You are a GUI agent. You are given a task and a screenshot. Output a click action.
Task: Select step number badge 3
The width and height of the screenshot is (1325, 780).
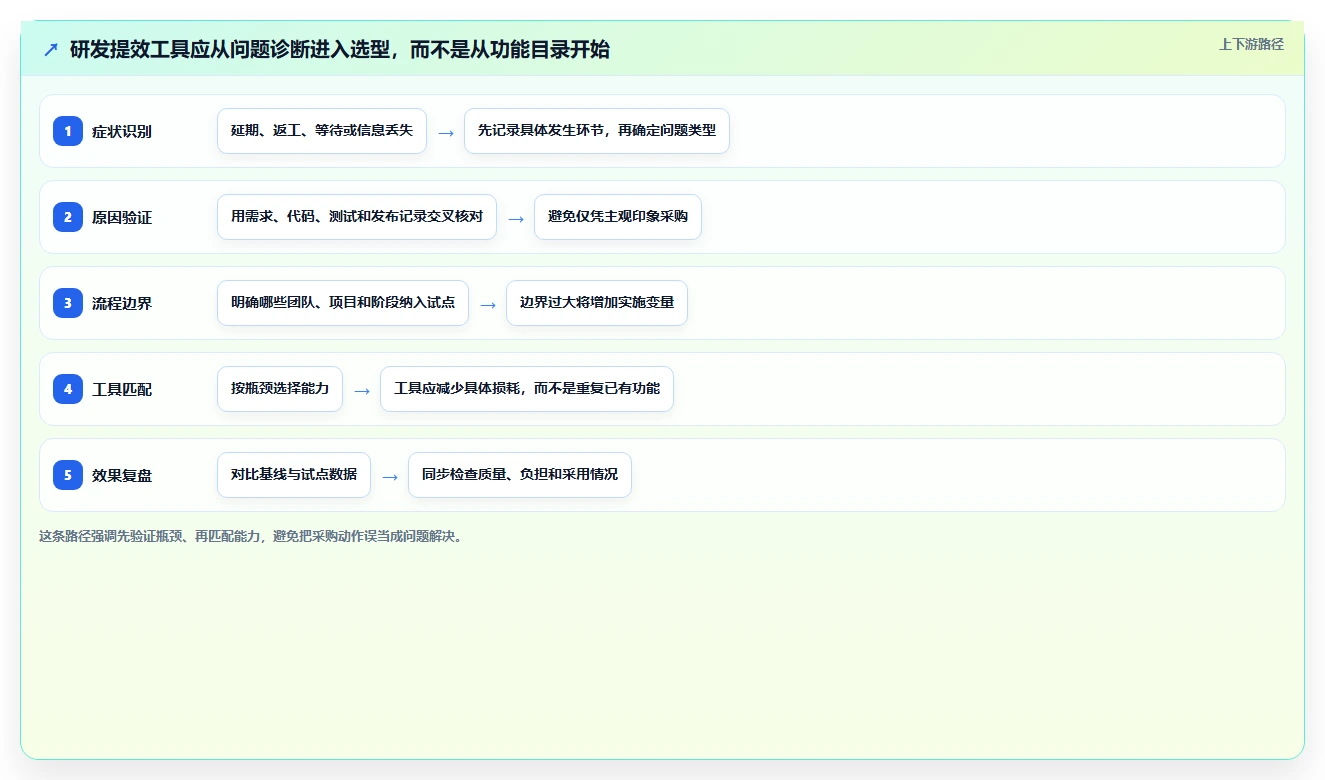68,303
